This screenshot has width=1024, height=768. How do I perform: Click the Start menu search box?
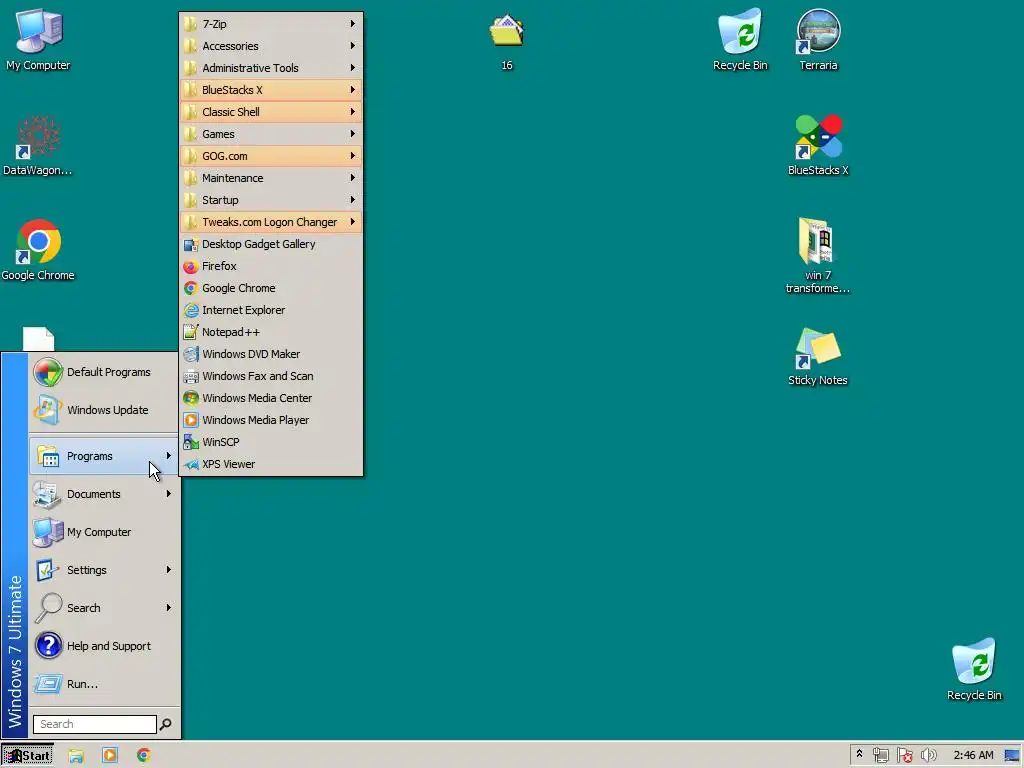pyautogui.click(x=95, y=724)
